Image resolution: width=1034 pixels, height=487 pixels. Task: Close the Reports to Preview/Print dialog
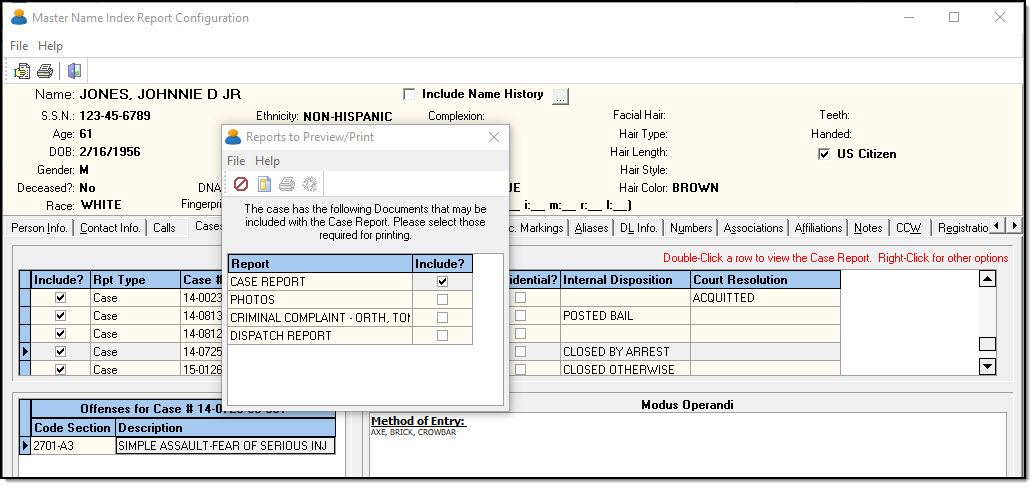pos(493,137)
